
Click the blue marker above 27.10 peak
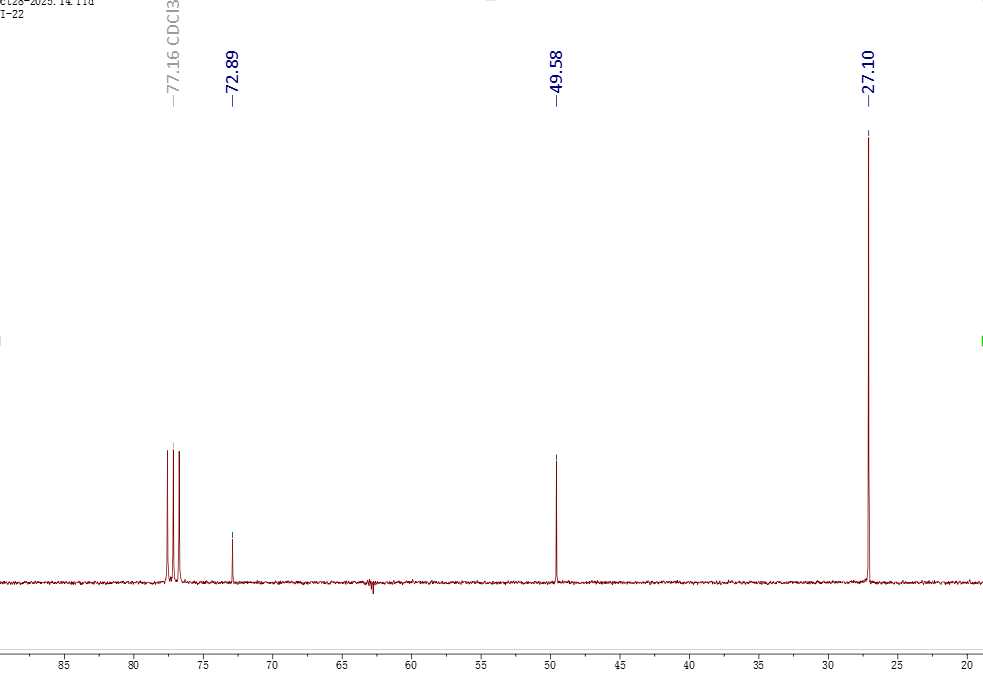tap(868, 132)
